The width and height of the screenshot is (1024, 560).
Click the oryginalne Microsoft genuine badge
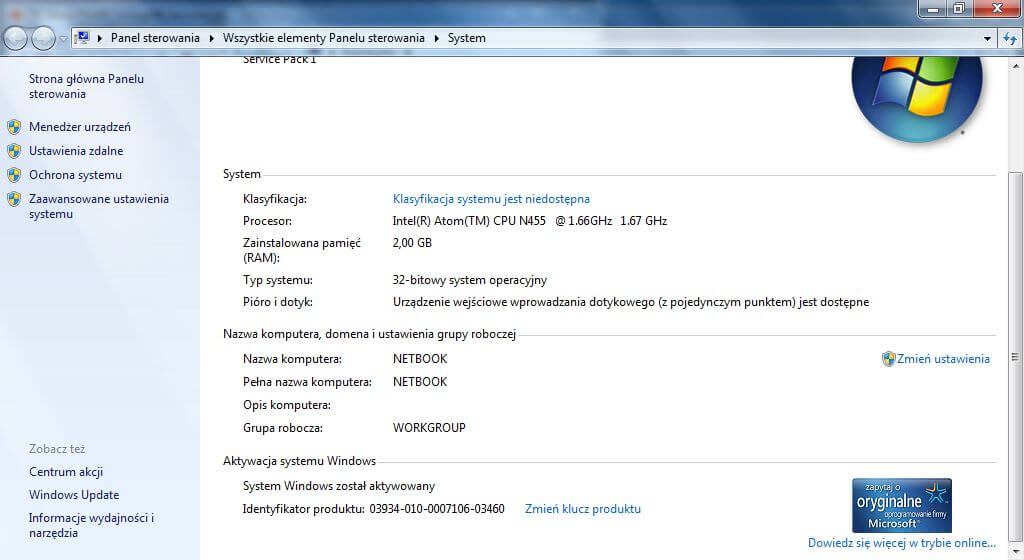click(x=901, y=505)
